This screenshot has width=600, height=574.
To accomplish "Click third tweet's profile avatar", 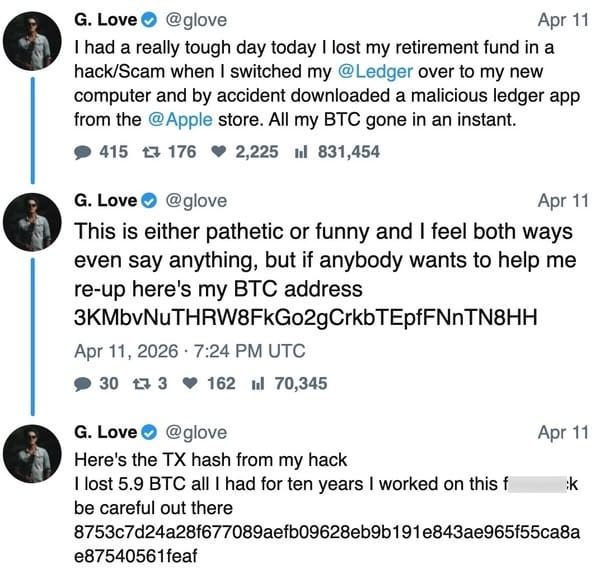I will 34,456.
